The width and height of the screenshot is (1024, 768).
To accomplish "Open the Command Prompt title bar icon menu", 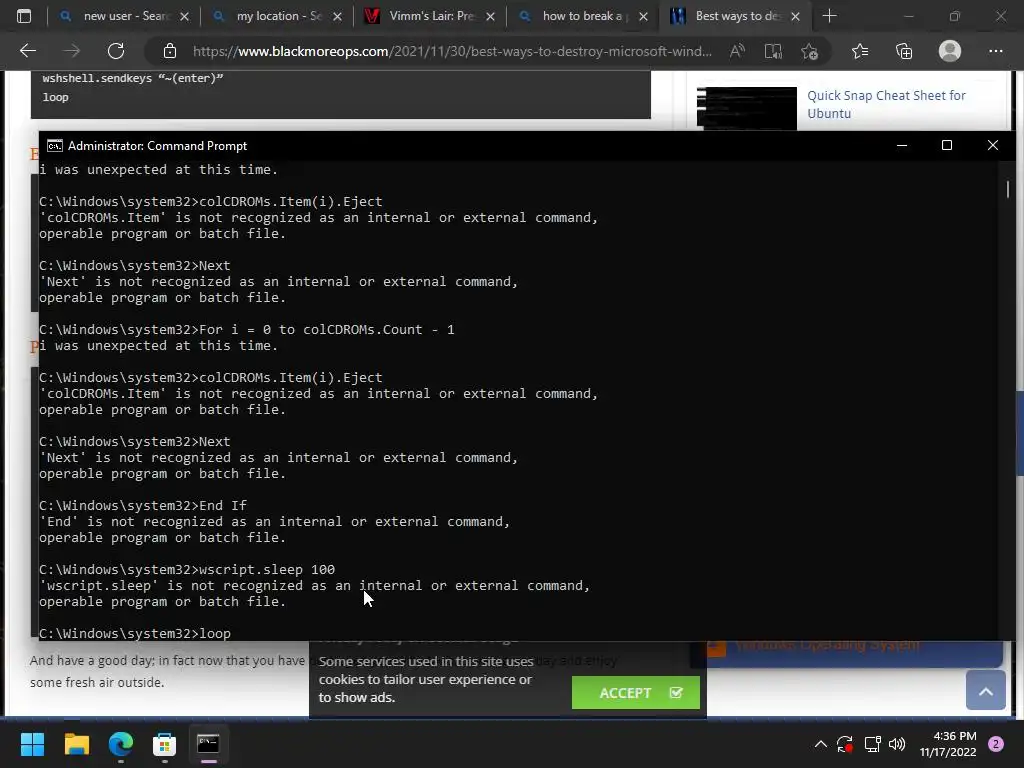I will pos(55,146).
